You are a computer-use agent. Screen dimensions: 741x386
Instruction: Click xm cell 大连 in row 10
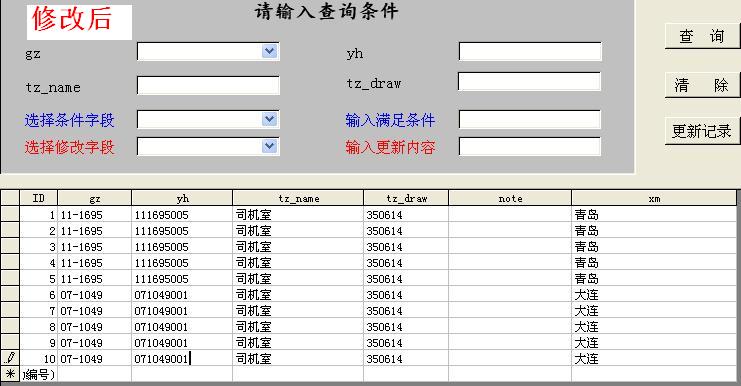[654, 359]
